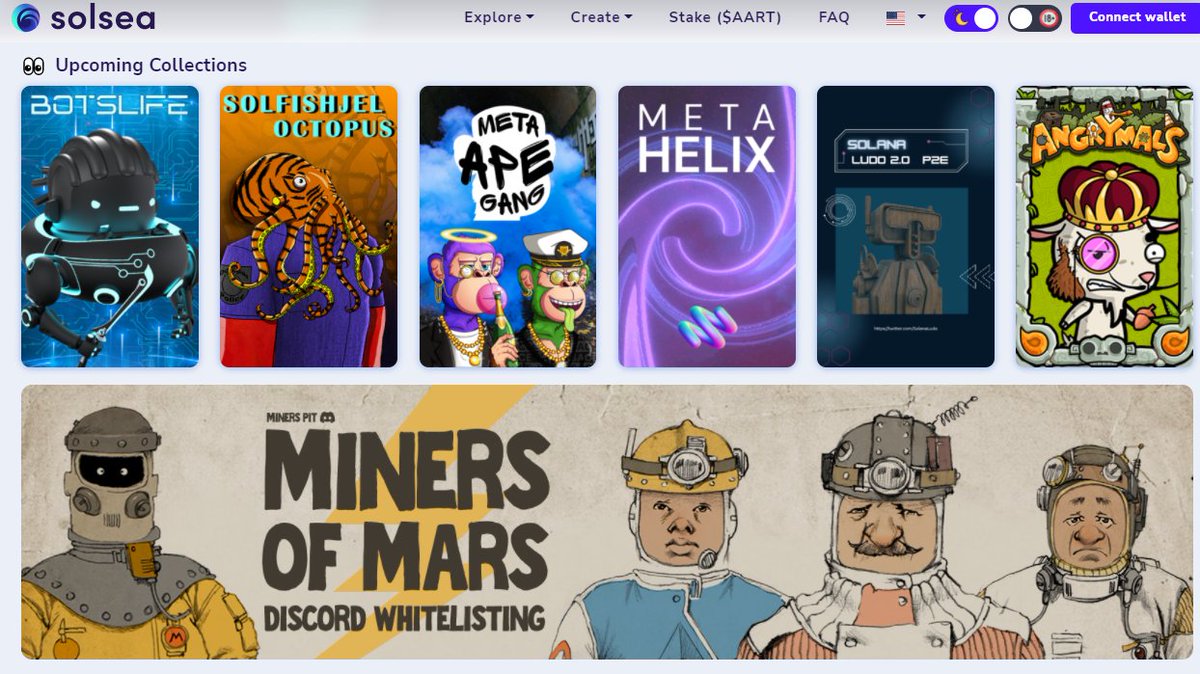Open the Create dropdown menu
The width and height of the screenshot is (1200, 674).
click(601, 17)
